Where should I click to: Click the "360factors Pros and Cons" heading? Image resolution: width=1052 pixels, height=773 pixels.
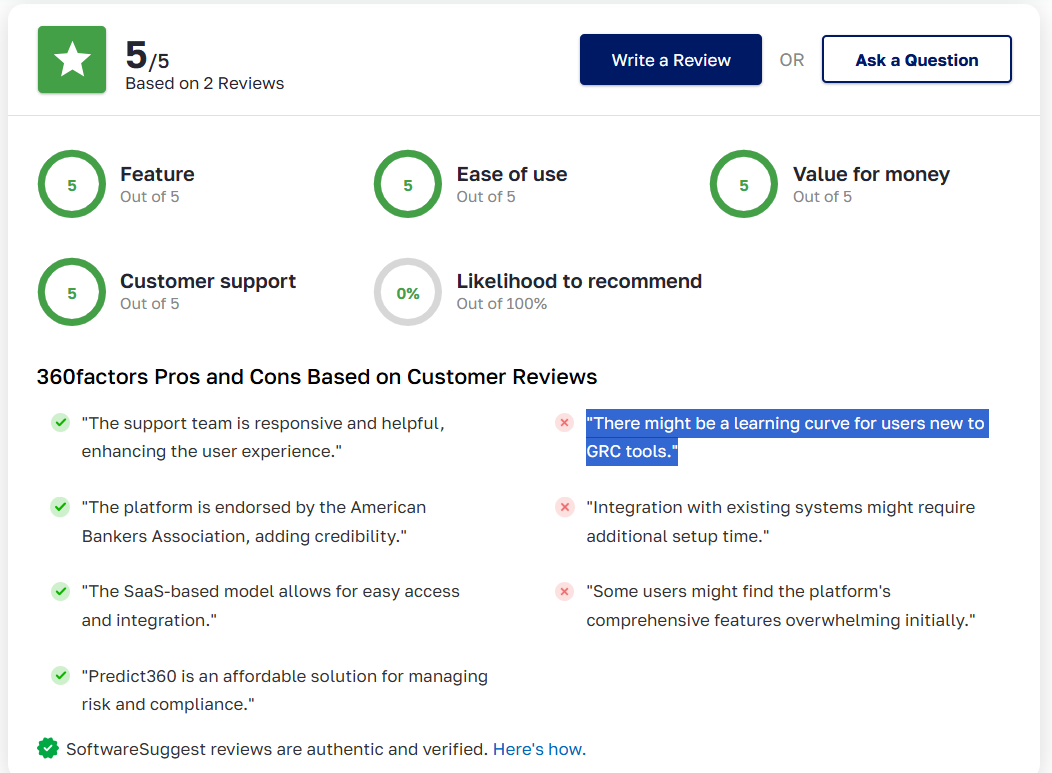tap(317, 377)
